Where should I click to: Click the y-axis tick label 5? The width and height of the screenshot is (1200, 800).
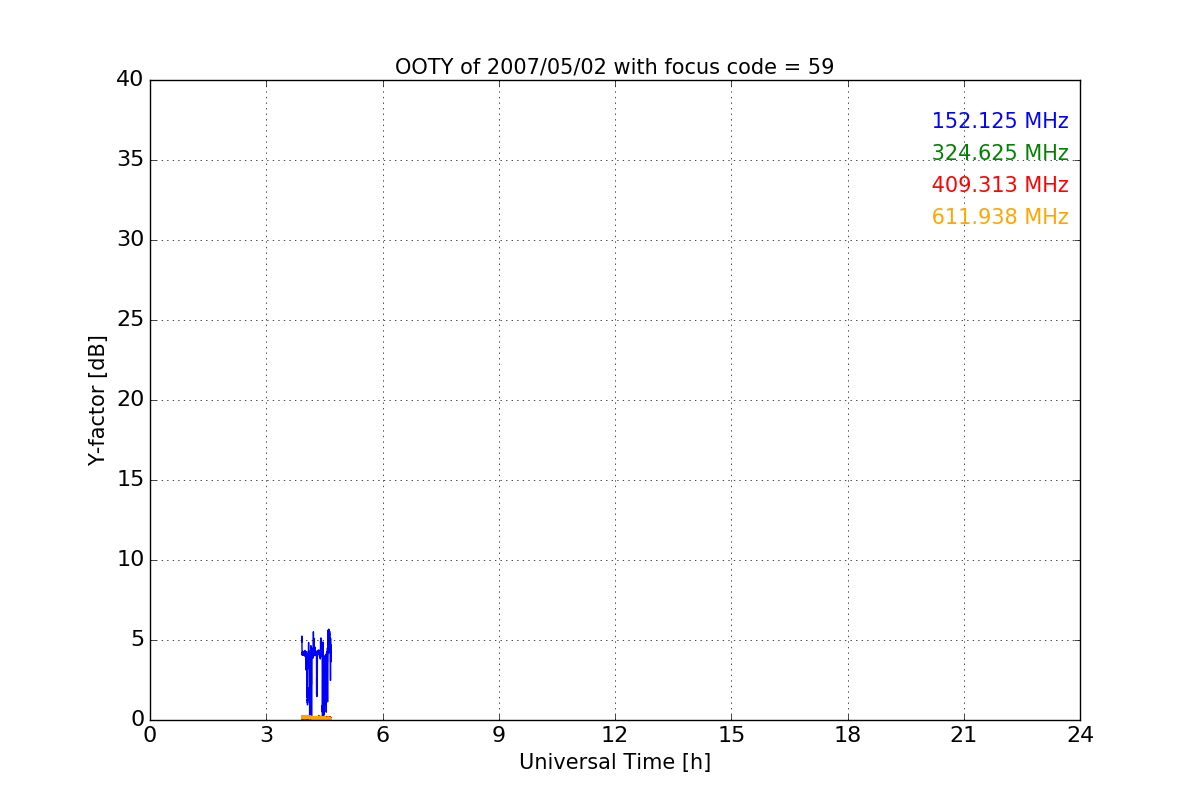(137, 640)
